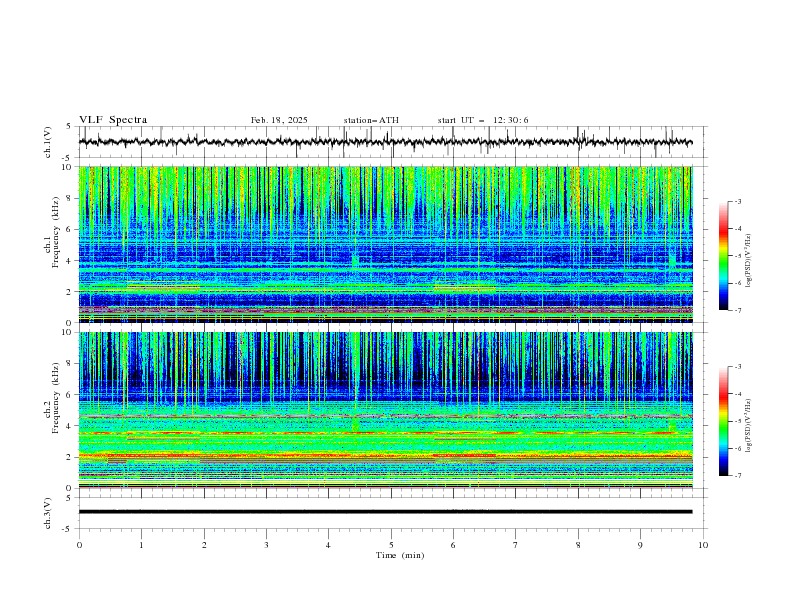Click the ch.1 PSD color scale bar
792x612 pixels.
(x=724, y=256)
